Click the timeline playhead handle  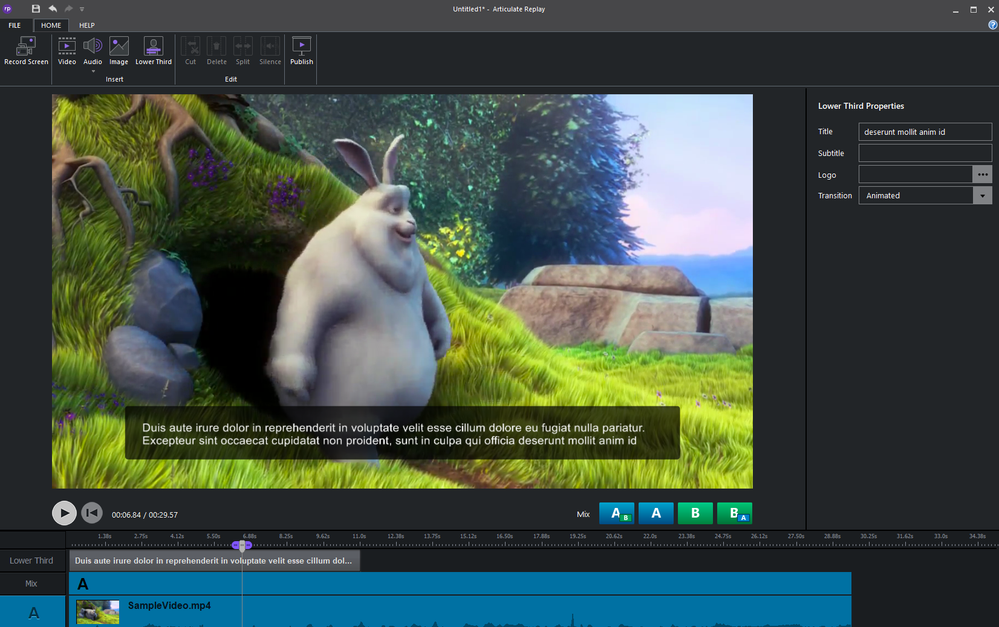click(x=241, y=545)
